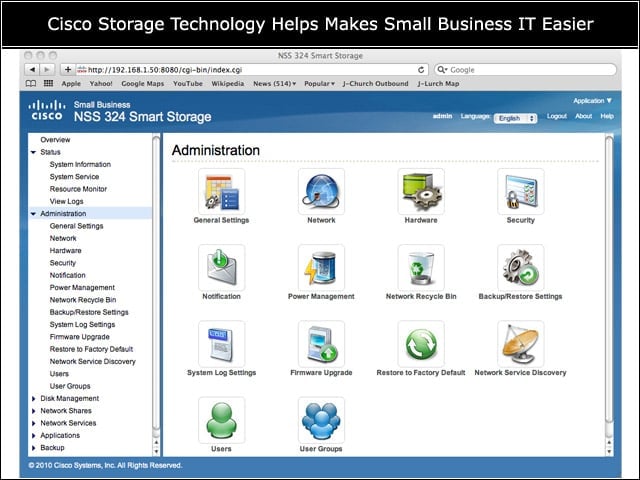Open the Google Maps bookmark

[x=142, y=84]
